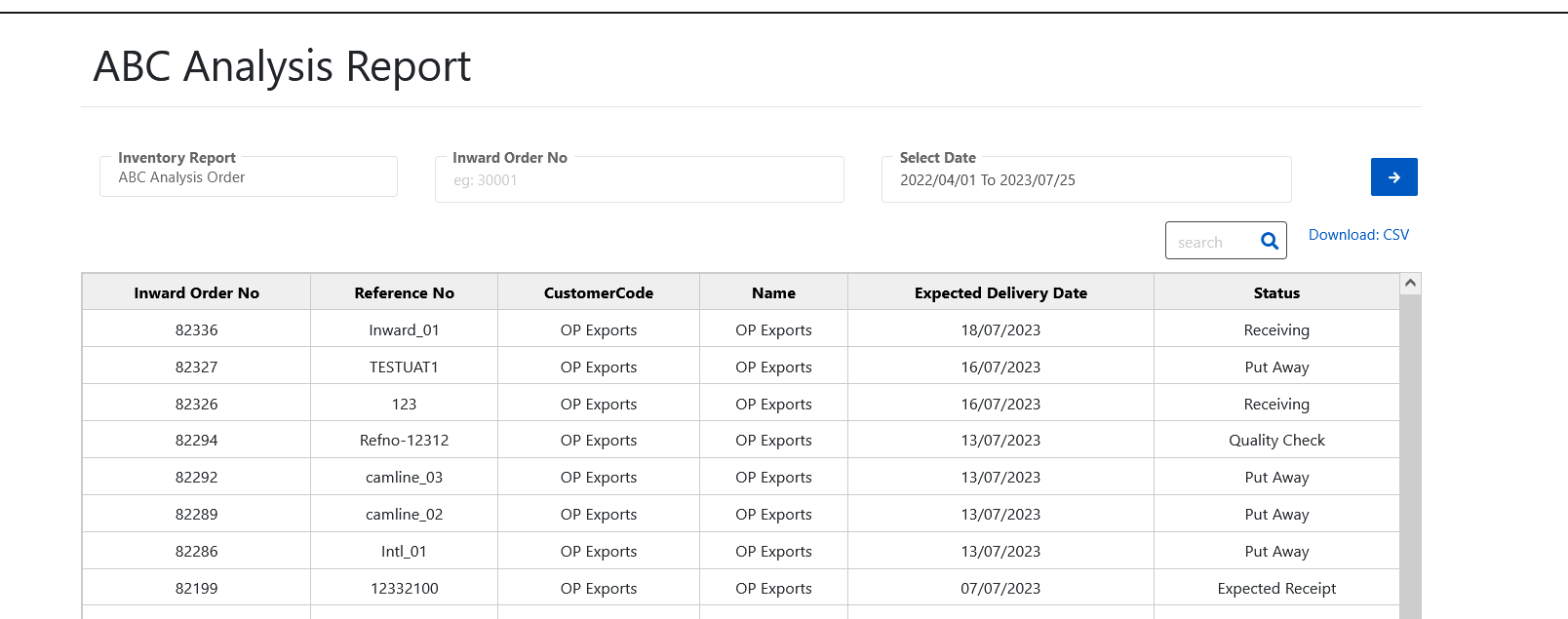Select the Expected Receipt status cell

pos(1275,589)
